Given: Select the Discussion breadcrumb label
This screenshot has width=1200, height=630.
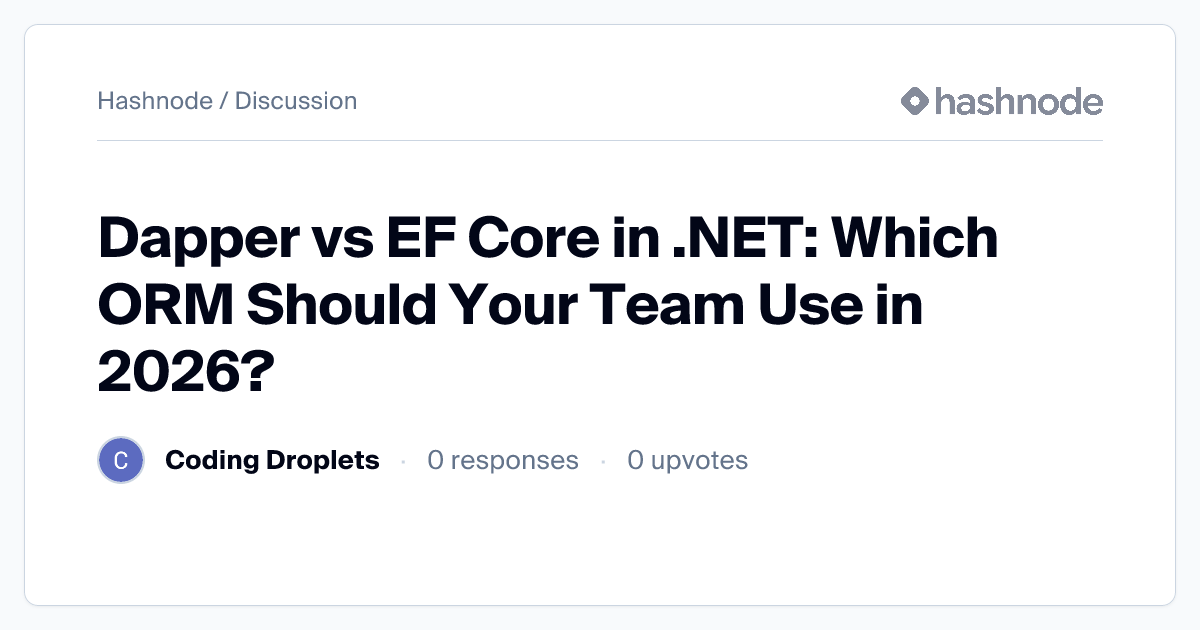Looking at the screenshot, I should tap(296, 101).
